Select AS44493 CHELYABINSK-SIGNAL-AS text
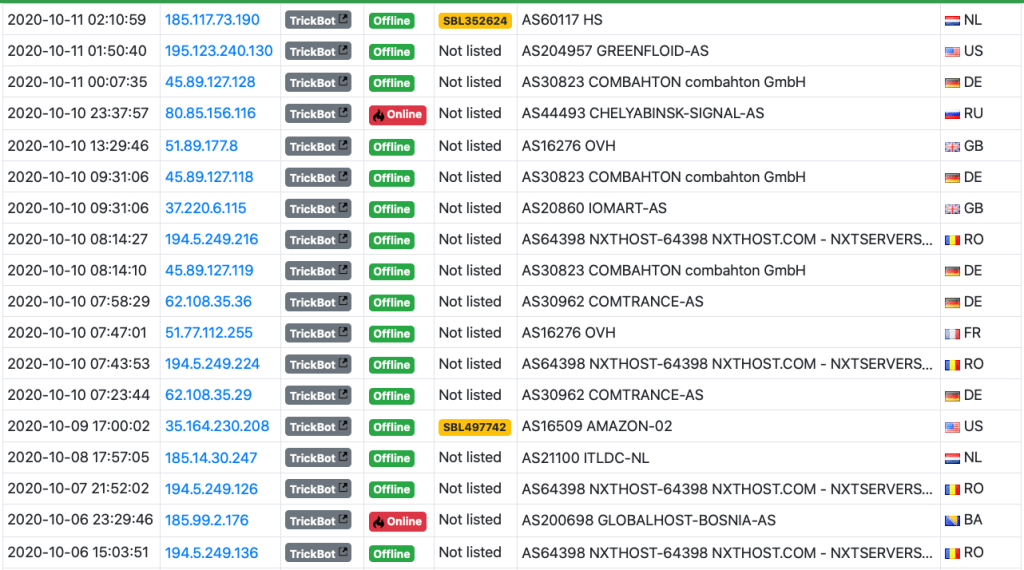This screenshot has height=570, width=1024. (x=643, y=114)
